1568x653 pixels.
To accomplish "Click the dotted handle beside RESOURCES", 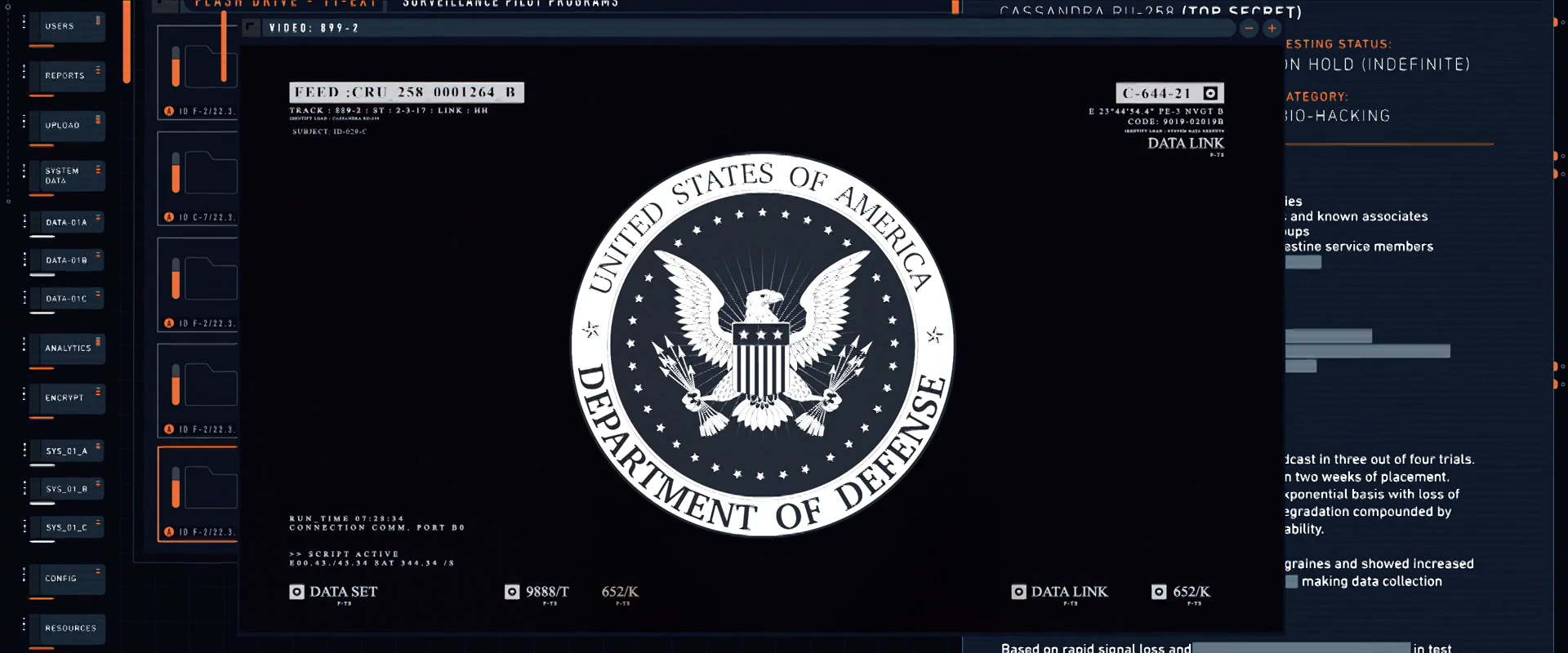I will 24,625.
